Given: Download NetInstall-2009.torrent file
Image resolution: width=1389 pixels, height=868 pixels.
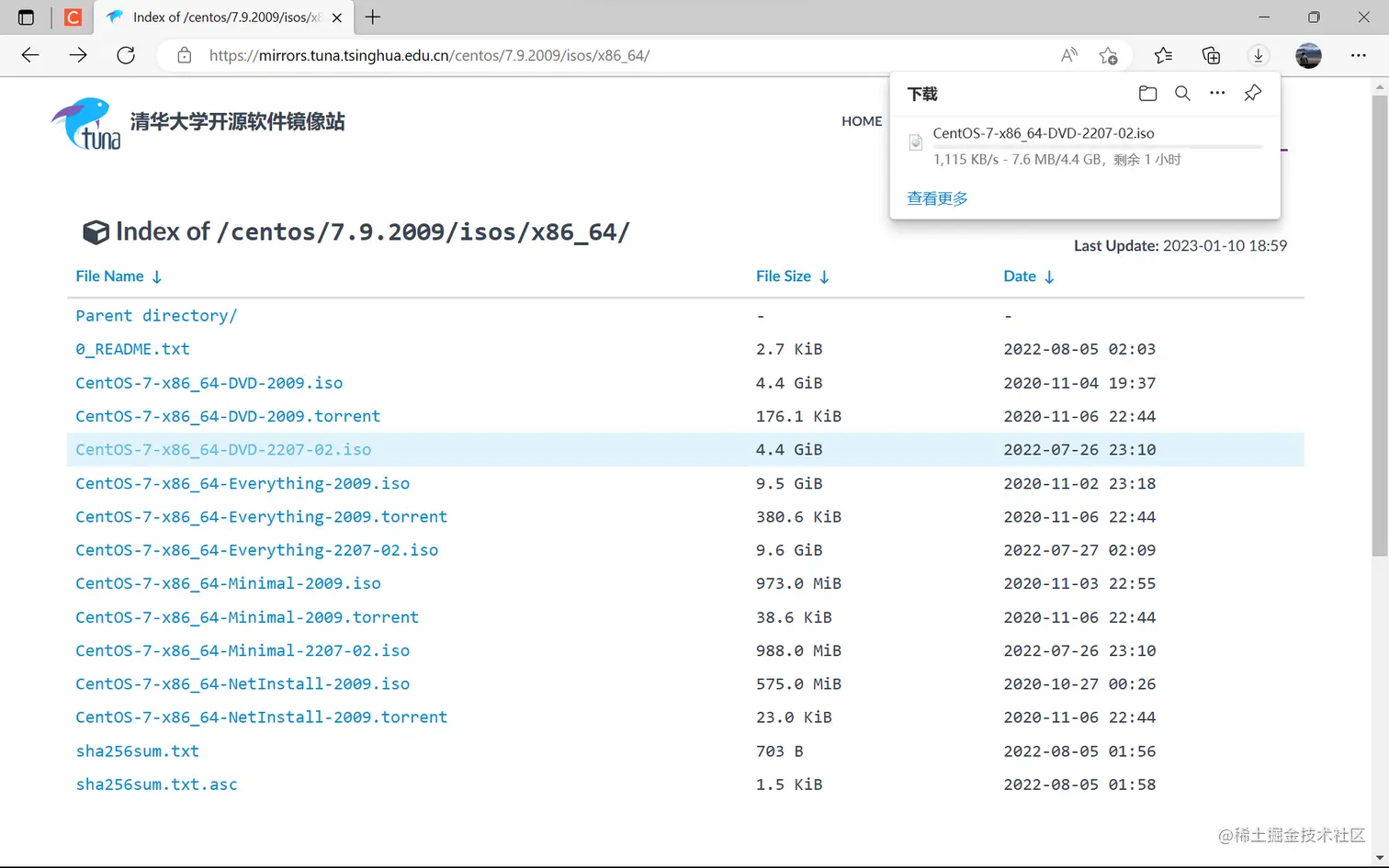Looking at the screenshot, I should click(261, 717).
